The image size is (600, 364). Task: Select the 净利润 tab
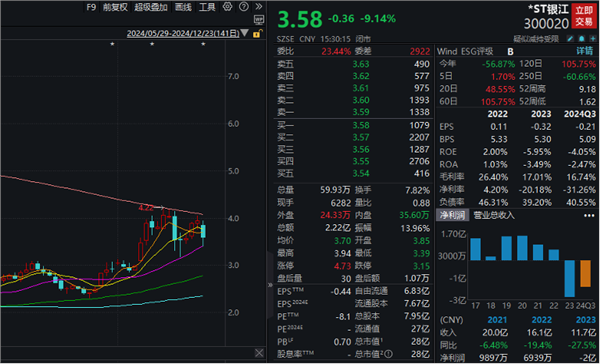point(453,215)
